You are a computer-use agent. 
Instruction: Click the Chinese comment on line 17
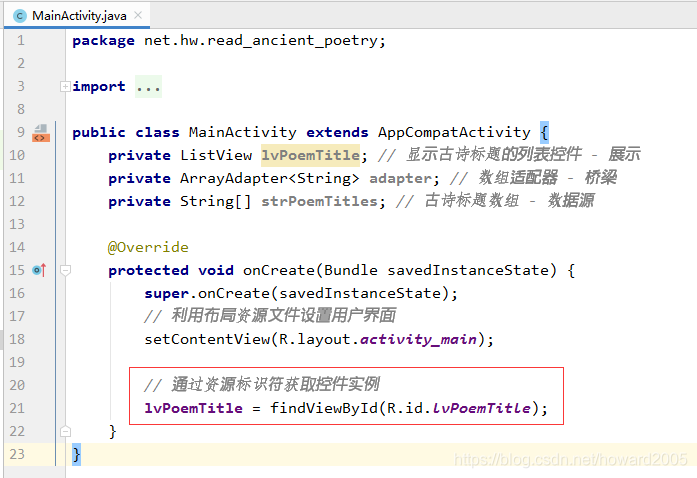pyautogui.click(x=270, y=316)
